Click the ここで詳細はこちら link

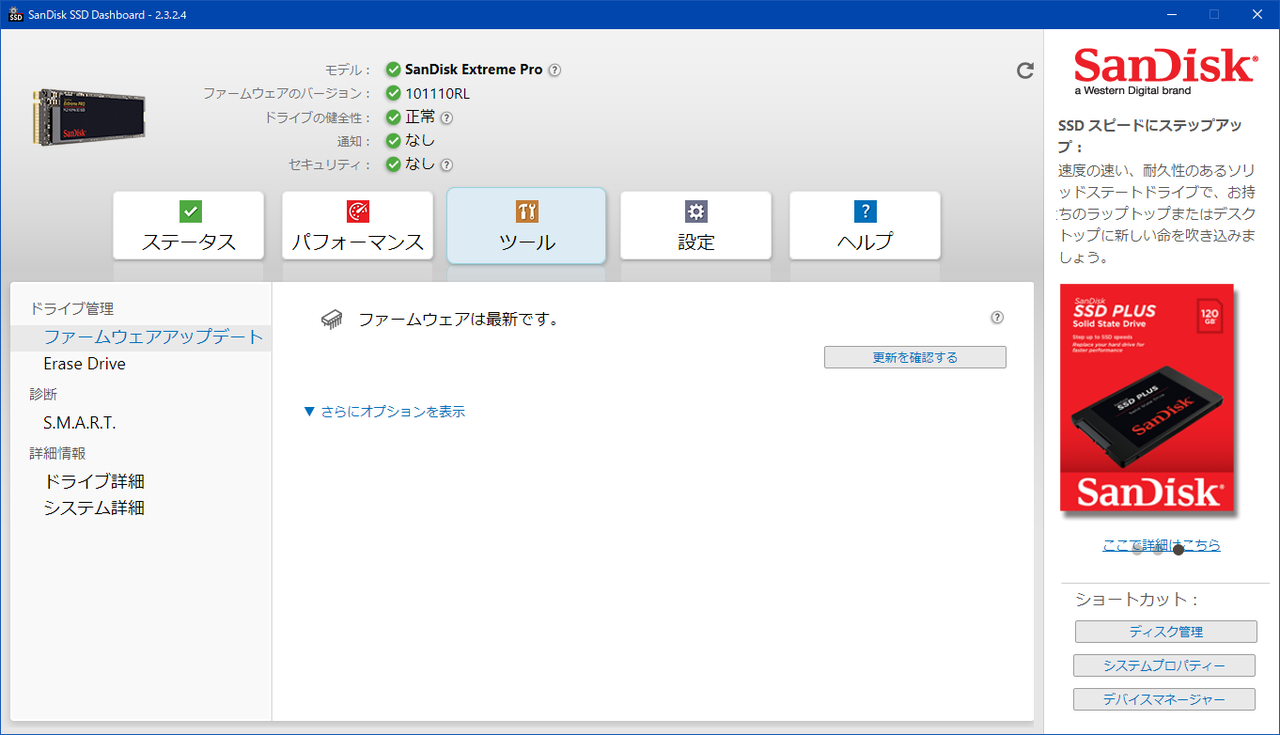[1162, 545]
